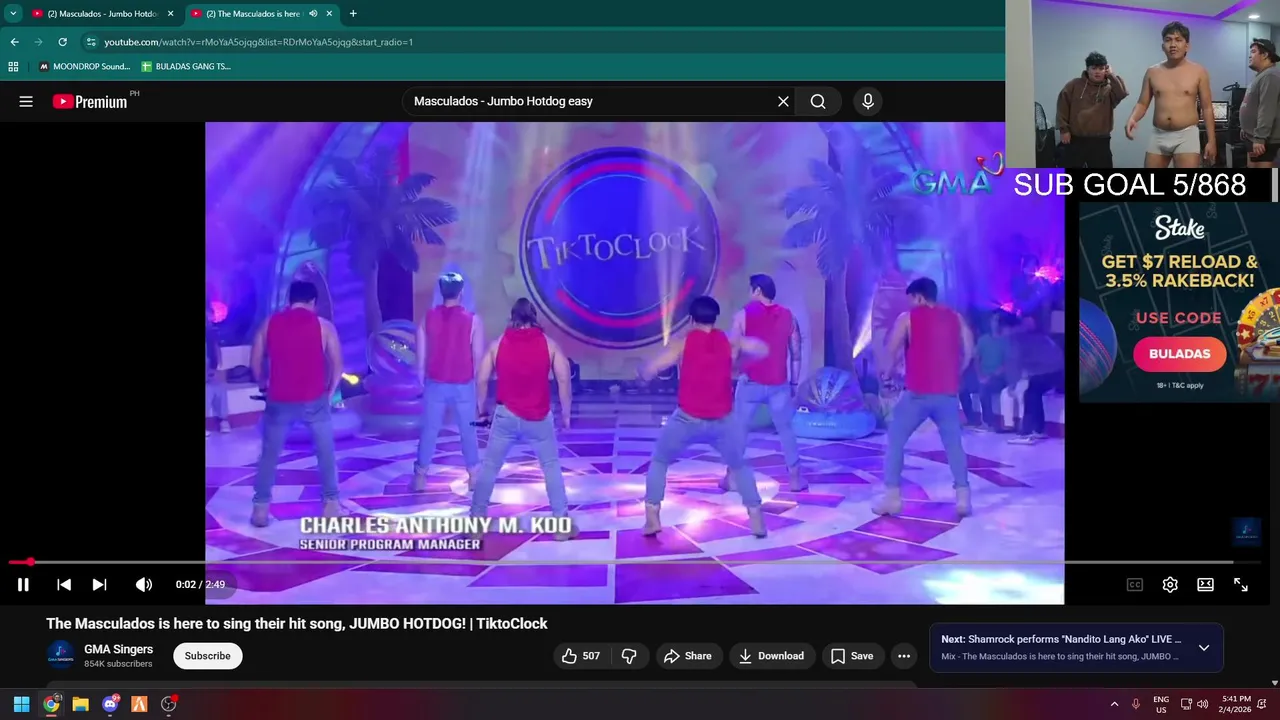Screen dimensions: 1280x720
Task: Go to the previous video
Action: click(64, 584)
